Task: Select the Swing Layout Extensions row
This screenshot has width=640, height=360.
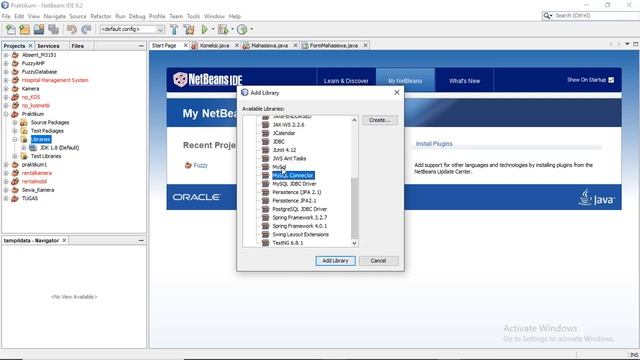Action: pos(300,235)
